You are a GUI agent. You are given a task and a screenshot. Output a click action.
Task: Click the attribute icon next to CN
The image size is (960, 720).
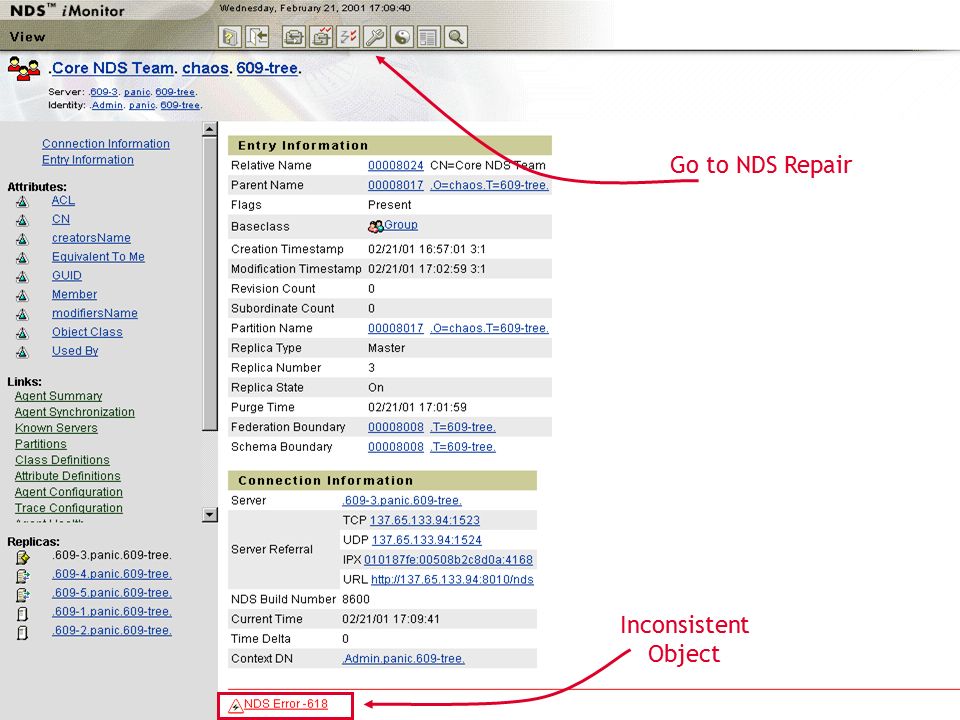tap(22, 220)
